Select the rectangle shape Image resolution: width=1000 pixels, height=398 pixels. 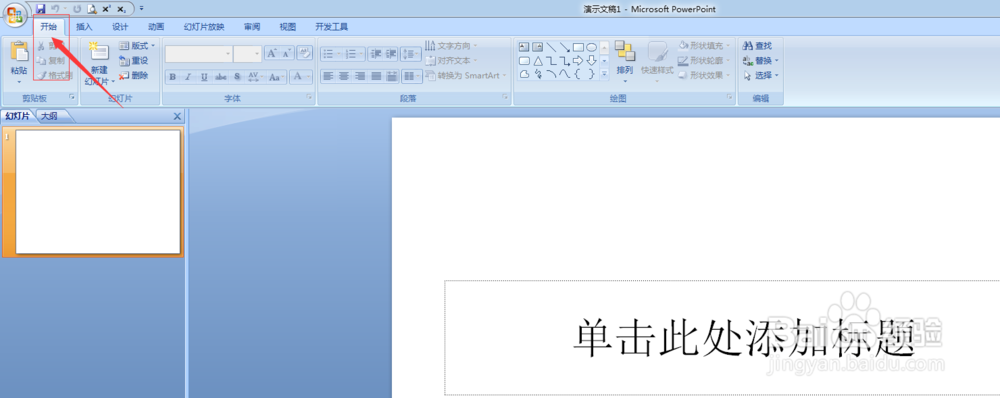[578, 47]
